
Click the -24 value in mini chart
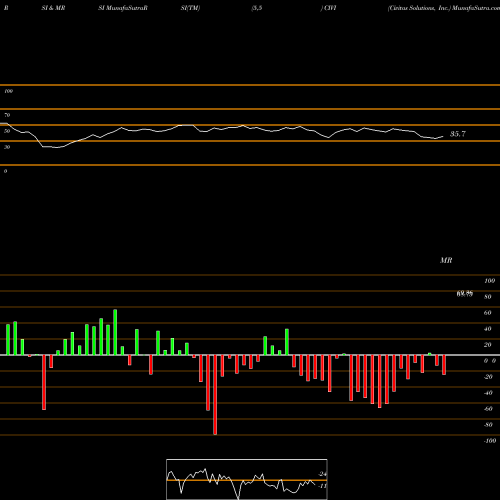pos(323,474)
